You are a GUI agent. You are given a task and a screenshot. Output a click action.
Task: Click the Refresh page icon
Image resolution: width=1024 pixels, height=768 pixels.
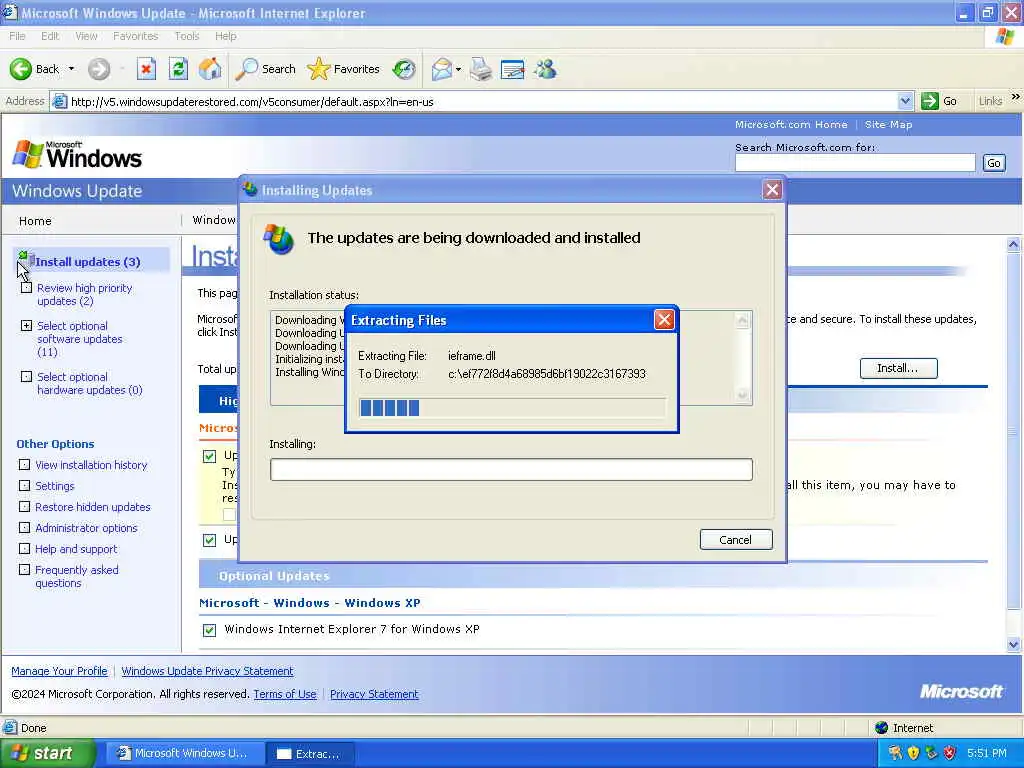point(178,69)
